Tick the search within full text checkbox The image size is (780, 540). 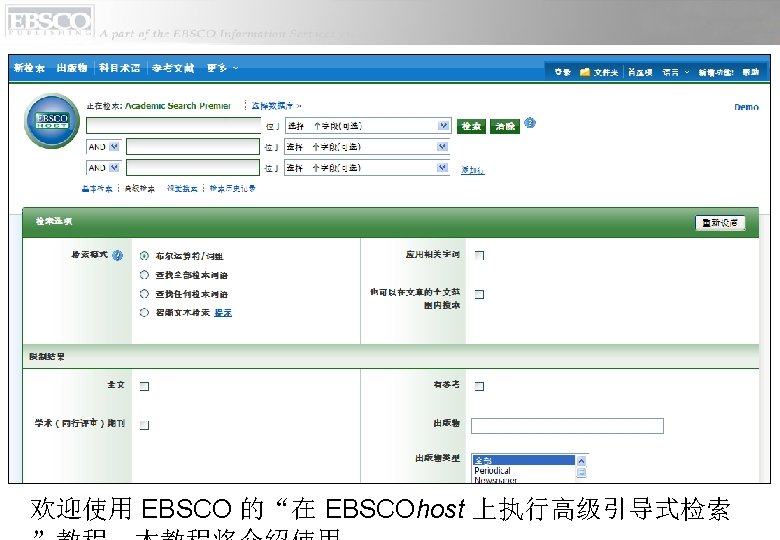click(x=480, y=294)
